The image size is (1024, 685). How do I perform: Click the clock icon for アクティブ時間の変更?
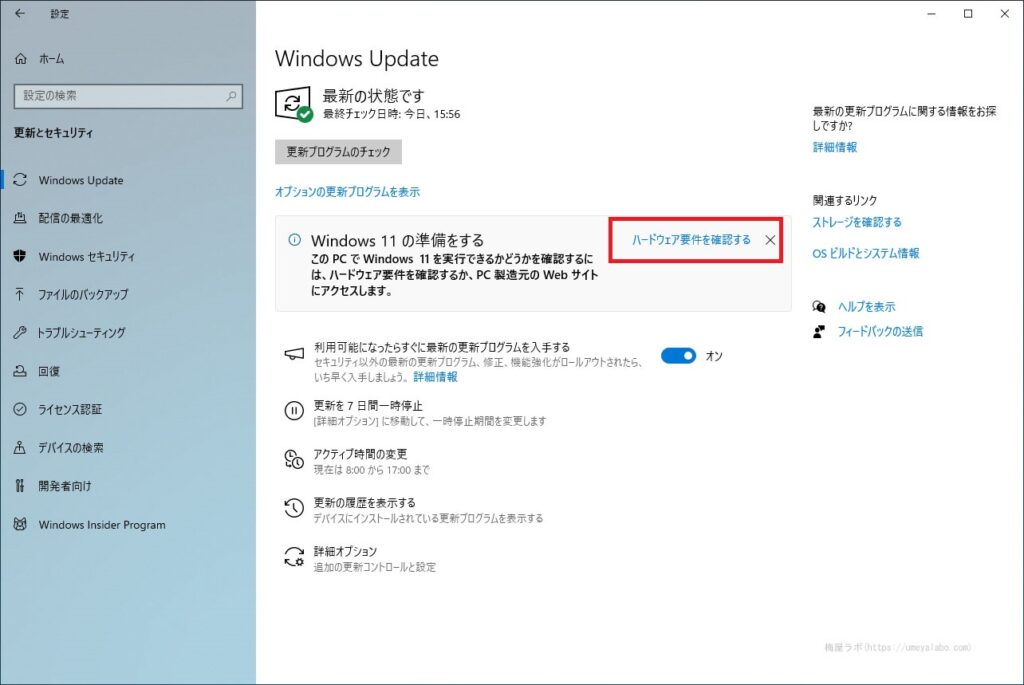294,460
